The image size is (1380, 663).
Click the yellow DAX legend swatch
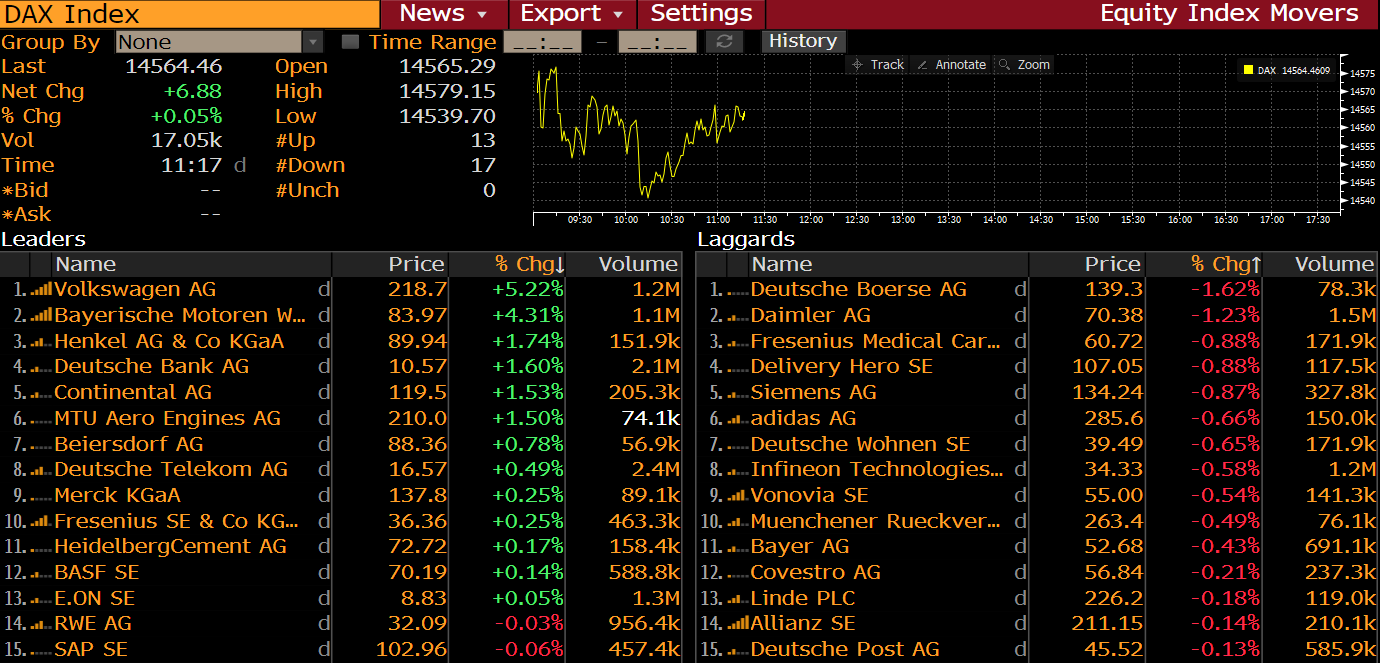(1247, 70)
